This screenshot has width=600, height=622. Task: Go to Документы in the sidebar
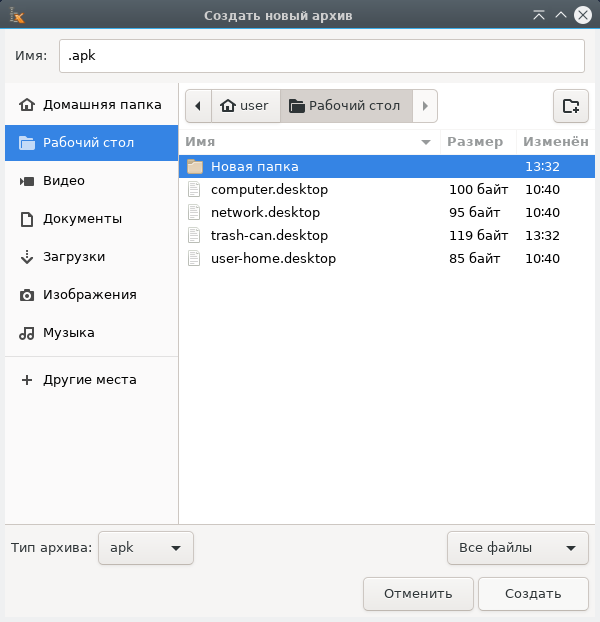point(82,219)
